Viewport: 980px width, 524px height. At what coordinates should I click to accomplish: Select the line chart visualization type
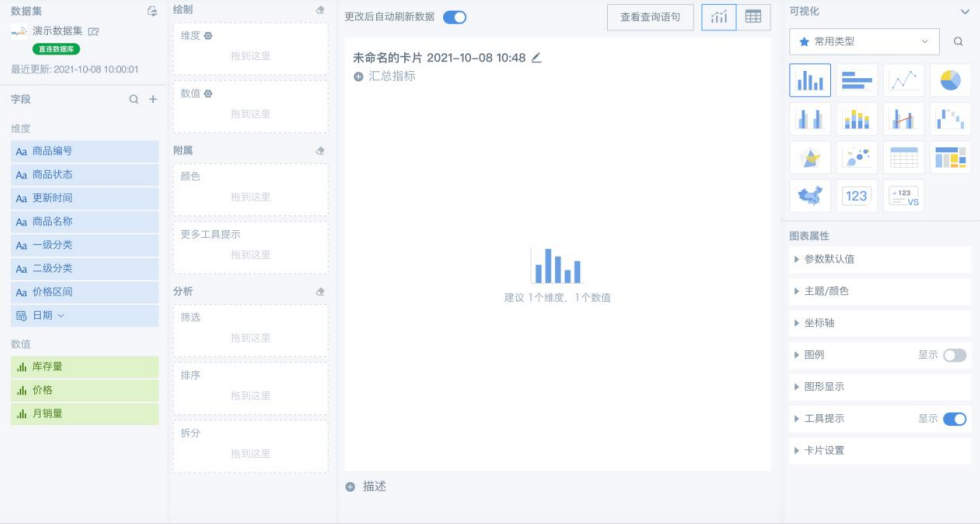pyautogui.click(x=903, y=80)
